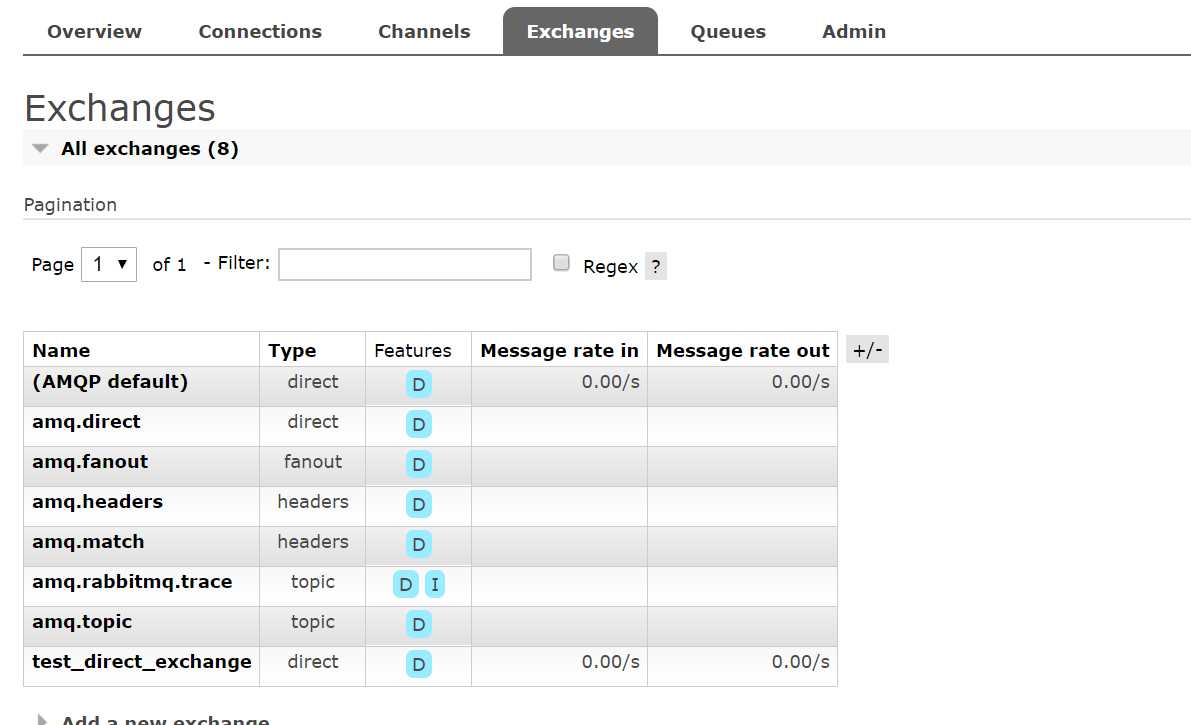Viewport: 1191px width, 725px height.
Task: Go to the Admin tab
Action: (x=854, y=32)
